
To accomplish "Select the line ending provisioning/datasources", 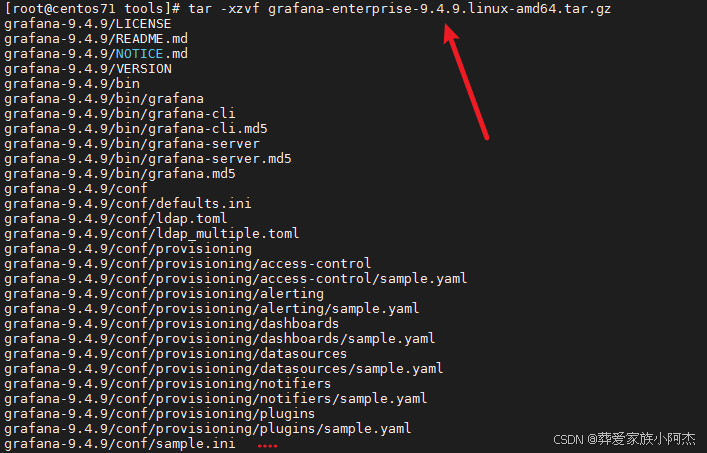I will point(176,353).
